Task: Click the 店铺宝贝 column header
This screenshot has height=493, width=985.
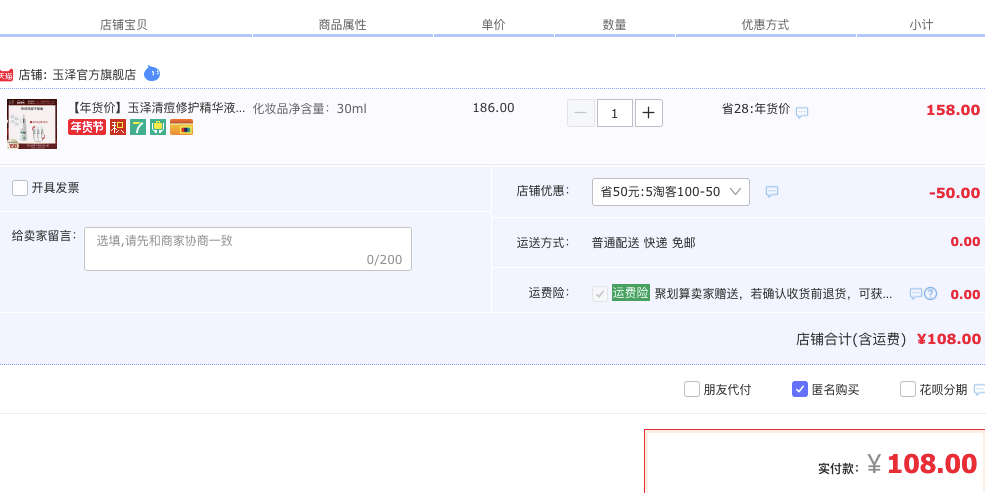Action: pos(124,25)
